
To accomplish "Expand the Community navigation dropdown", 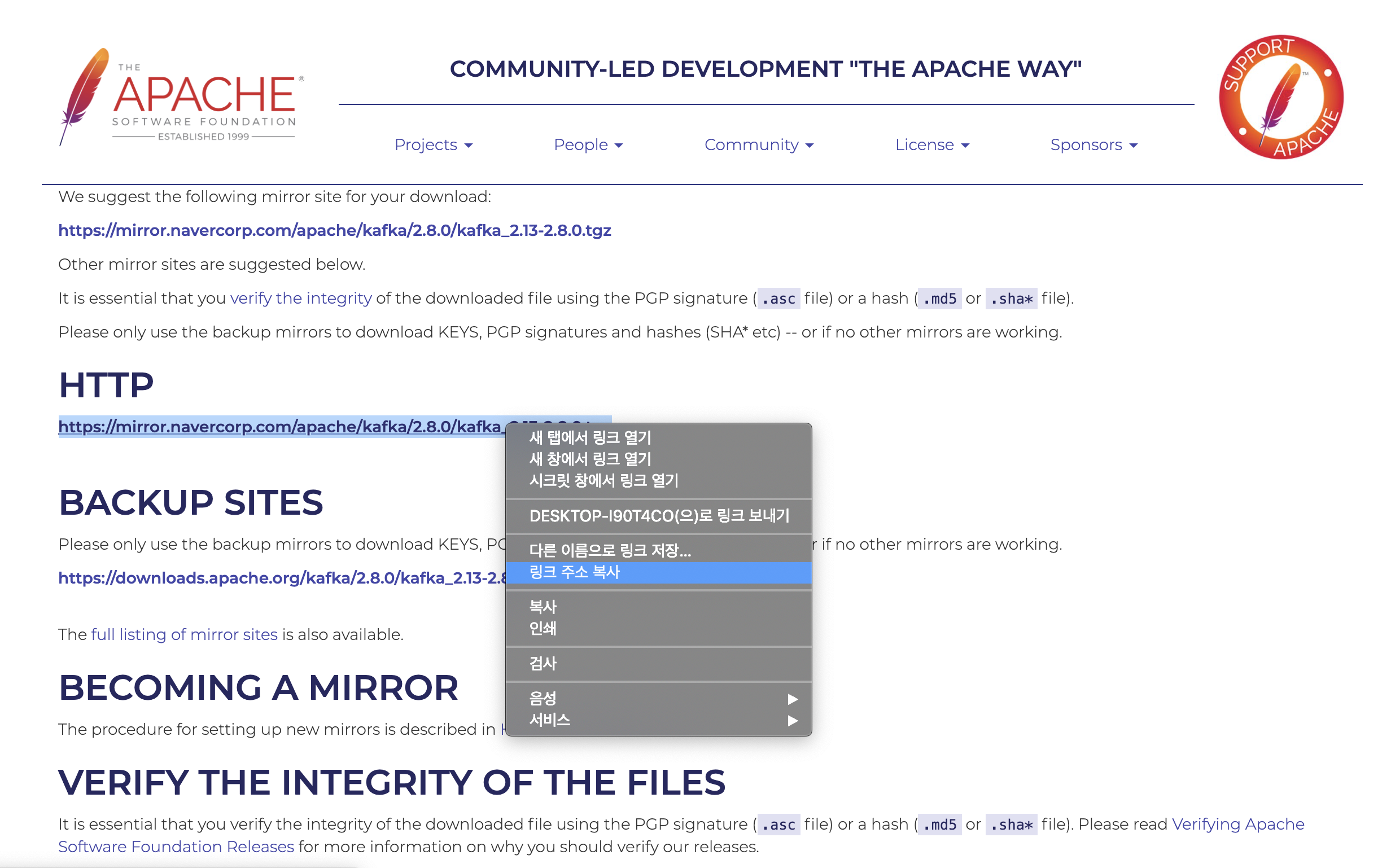I will 758,144.
